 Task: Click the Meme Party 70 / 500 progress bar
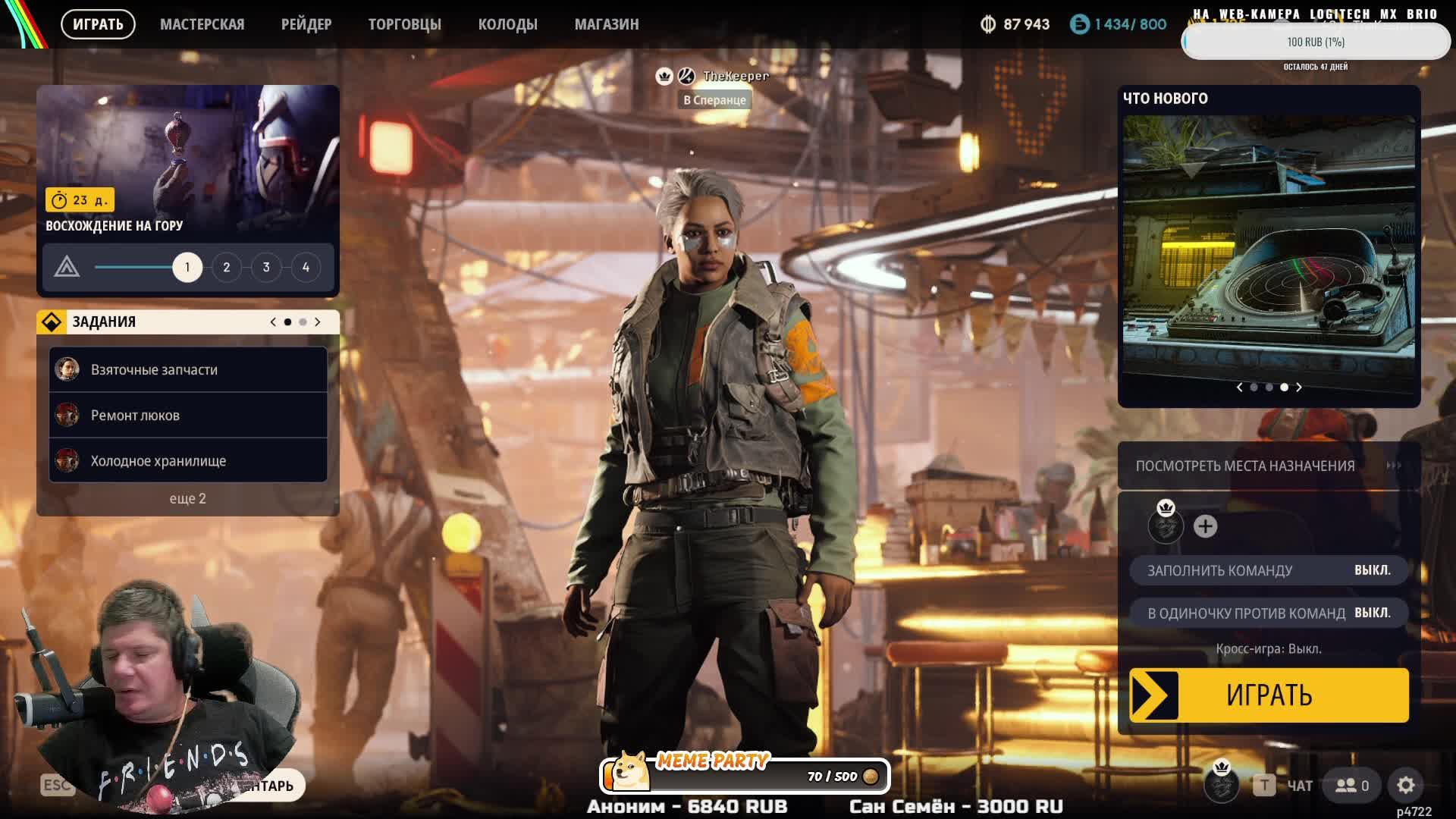[745, 776]
